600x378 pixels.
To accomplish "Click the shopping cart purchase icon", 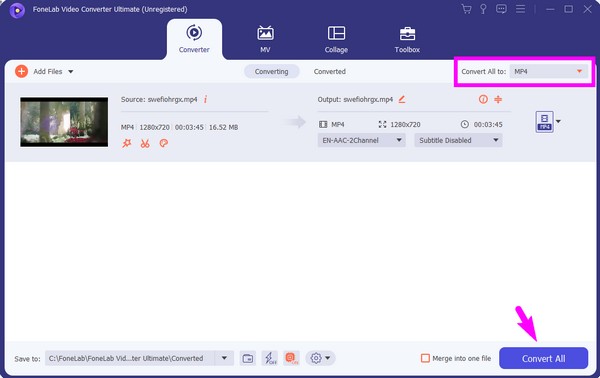I will pyautogui.click(x=466, y=9).
